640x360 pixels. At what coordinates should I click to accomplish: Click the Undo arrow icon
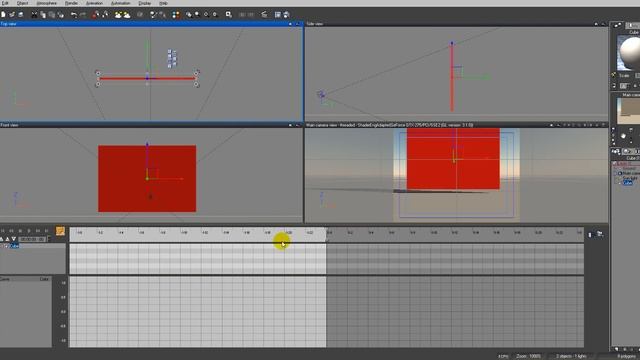point(74,15)
